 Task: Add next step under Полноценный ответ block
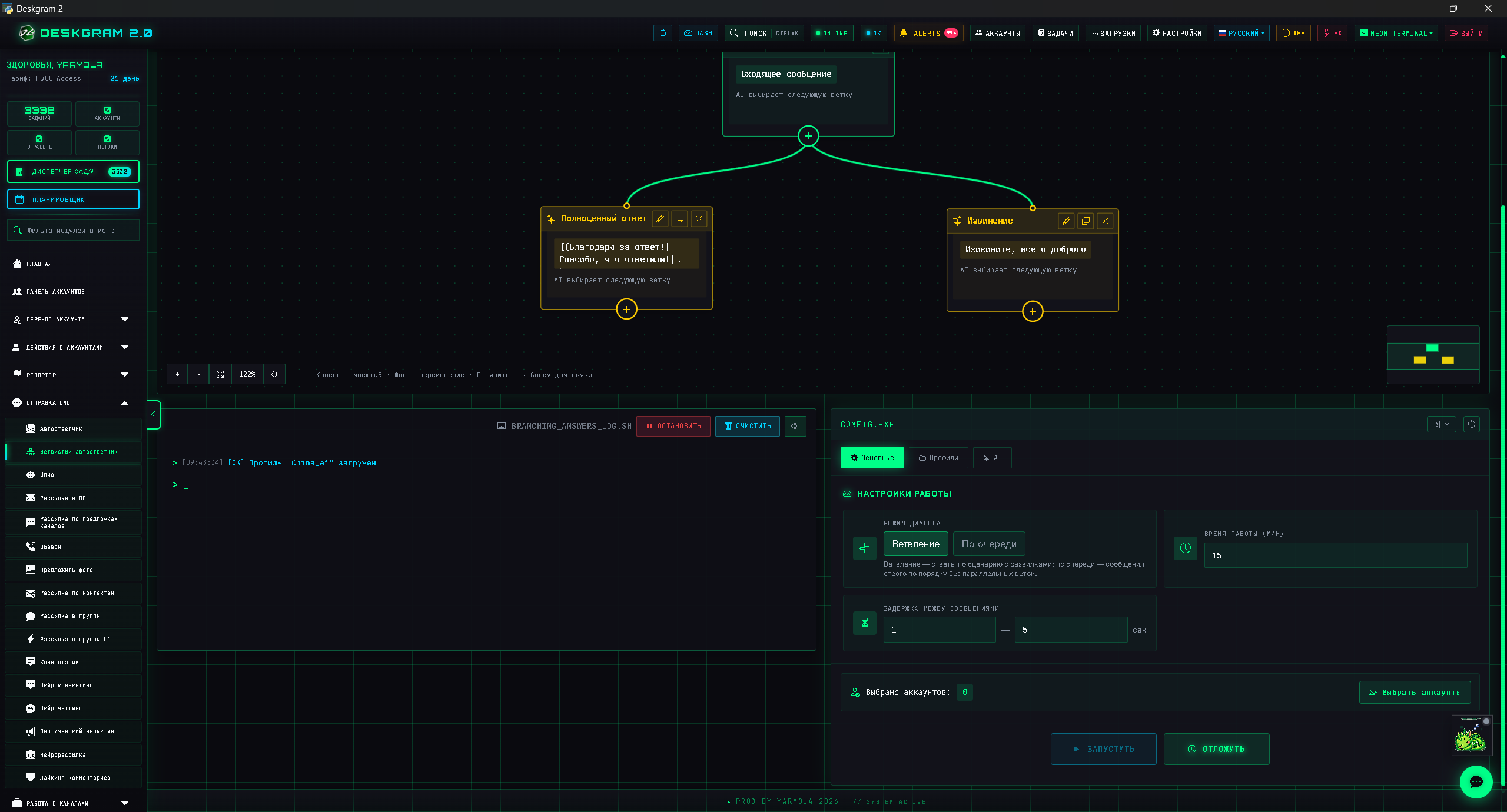click(626, 309)
